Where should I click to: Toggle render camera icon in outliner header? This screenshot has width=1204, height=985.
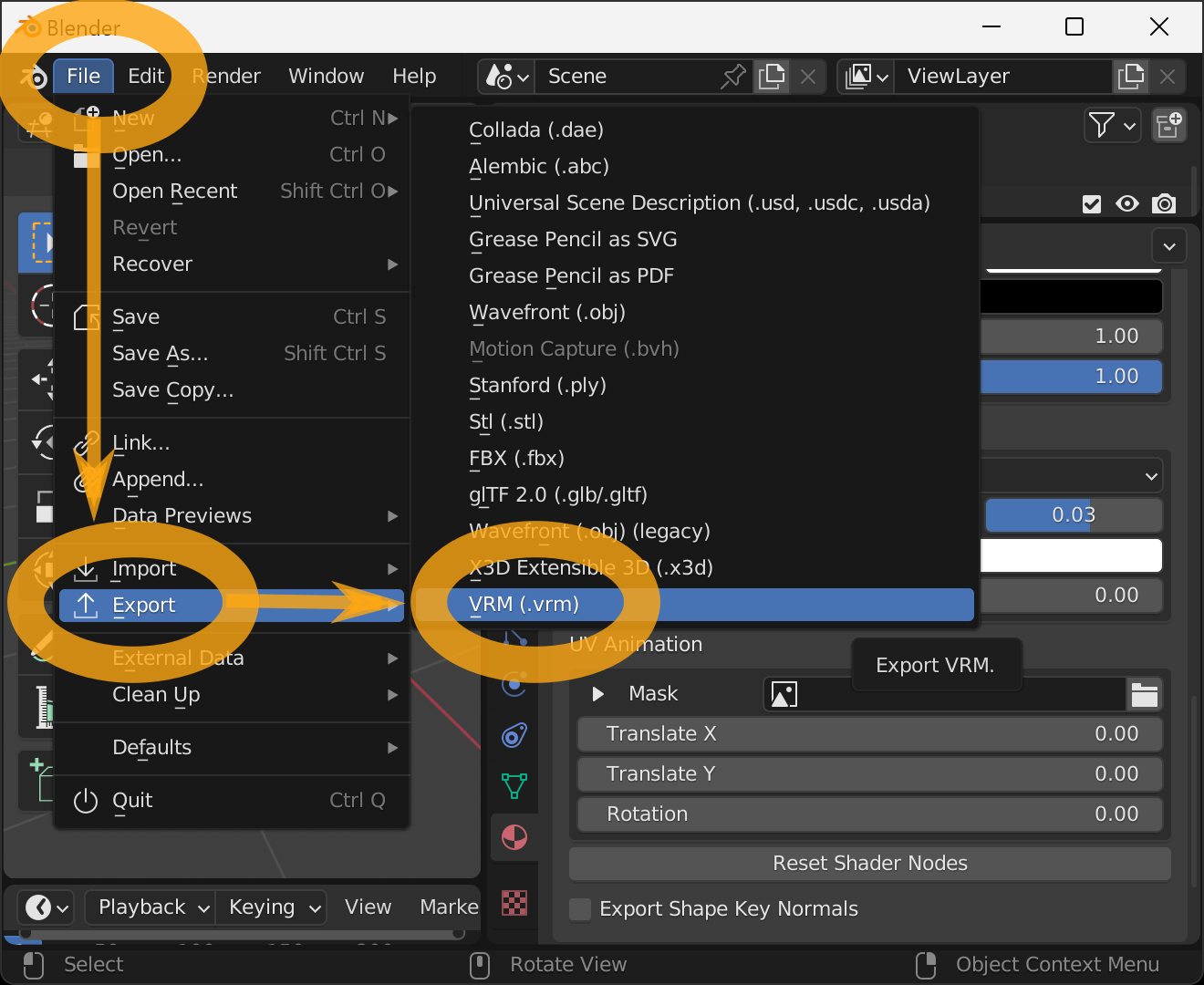[x=1164, y=203]
